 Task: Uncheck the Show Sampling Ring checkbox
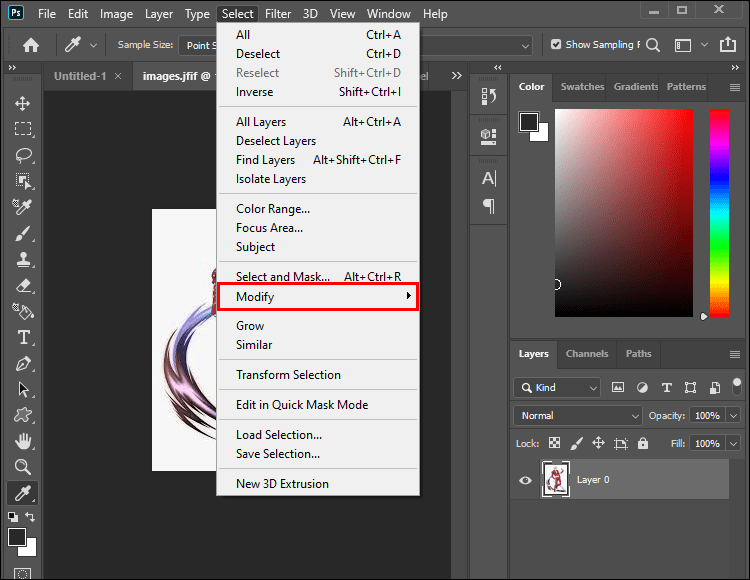(556, 45)
